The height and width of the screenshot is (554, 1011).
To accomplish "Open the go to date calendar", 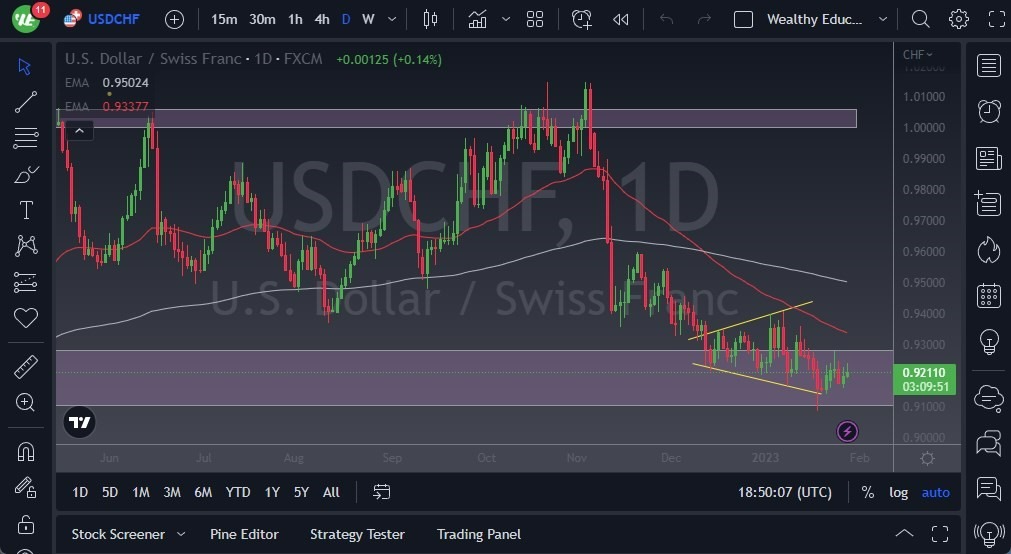I will [x=382, y=492].
